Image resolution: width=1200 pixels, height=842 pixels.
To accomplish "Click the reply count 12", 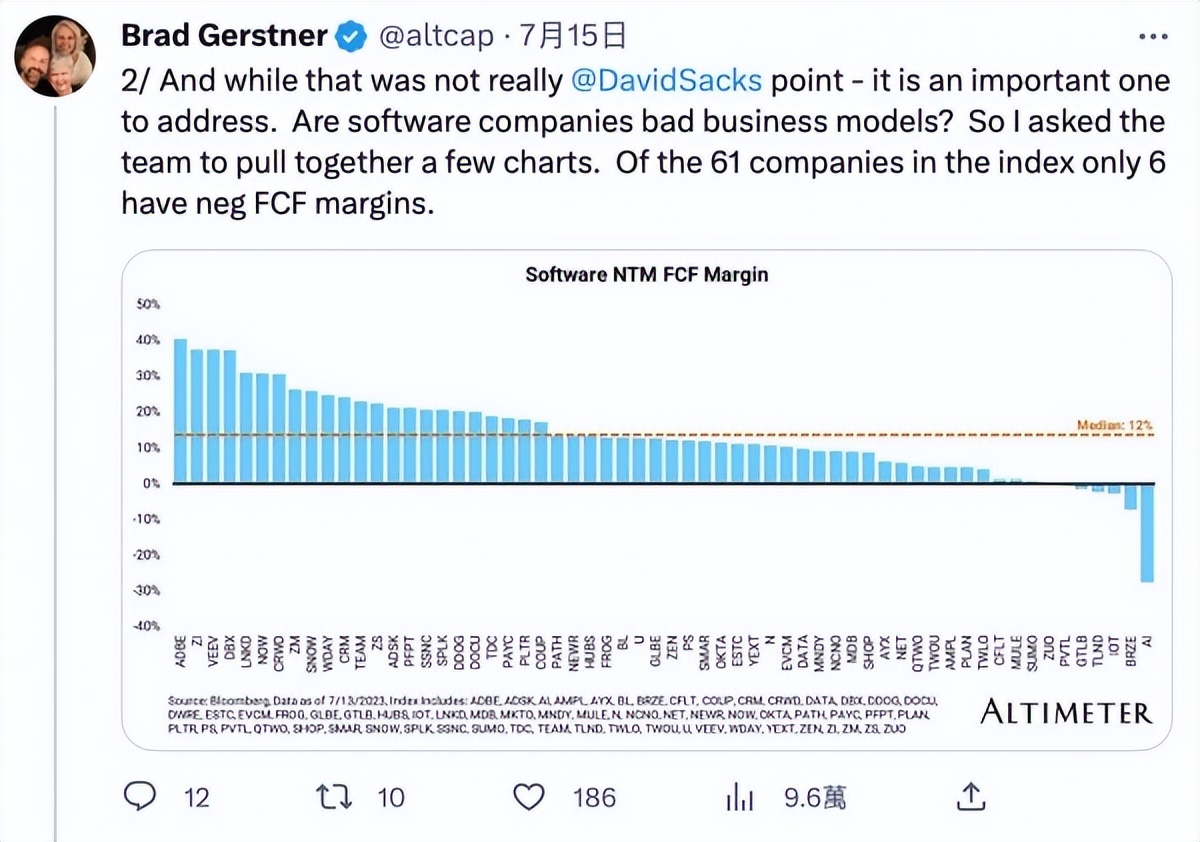I will [198, 797].
